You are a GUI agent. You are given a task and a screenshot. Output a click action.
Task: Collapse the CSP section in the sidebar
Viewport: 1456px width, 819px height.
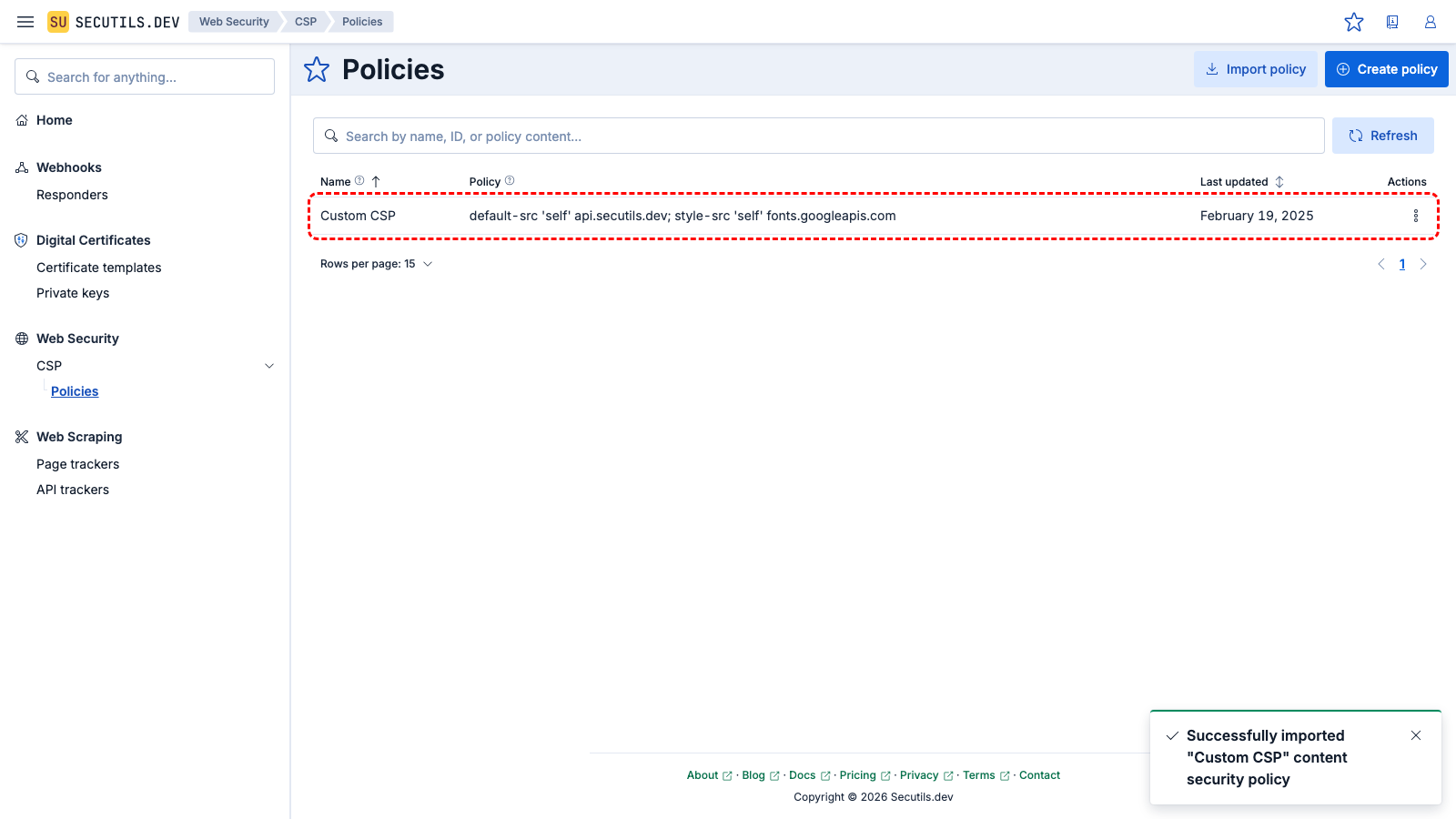coord(268,365)
